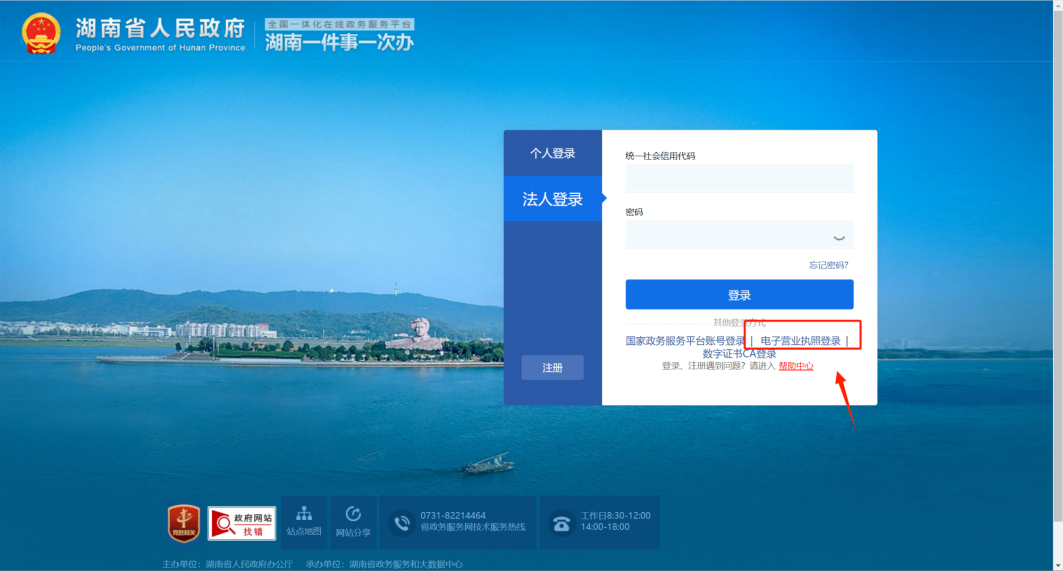Click the 注册 register button

pyautogui.click(x=553, y=368)
